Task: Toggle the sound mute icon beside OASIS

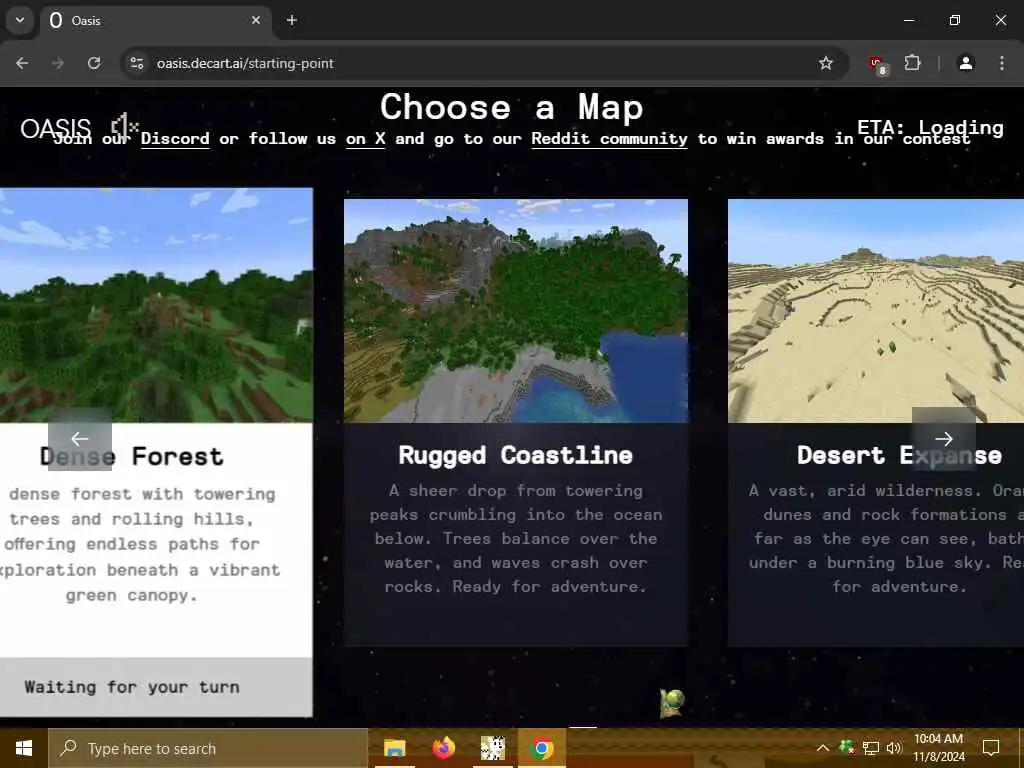Action: tap(124, 125)
